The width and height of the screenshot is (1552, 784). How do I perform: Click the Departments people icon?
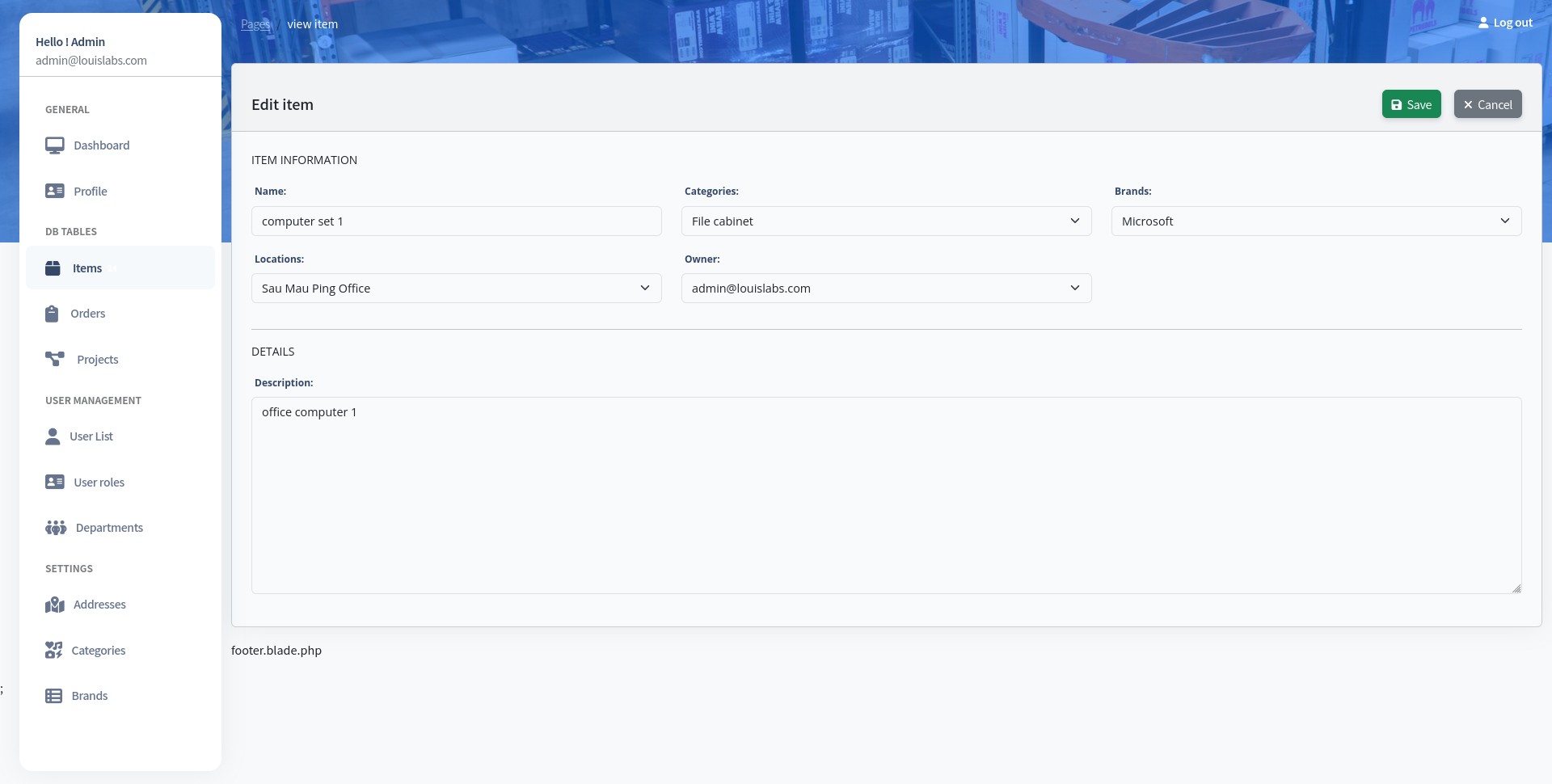[56, 528]
